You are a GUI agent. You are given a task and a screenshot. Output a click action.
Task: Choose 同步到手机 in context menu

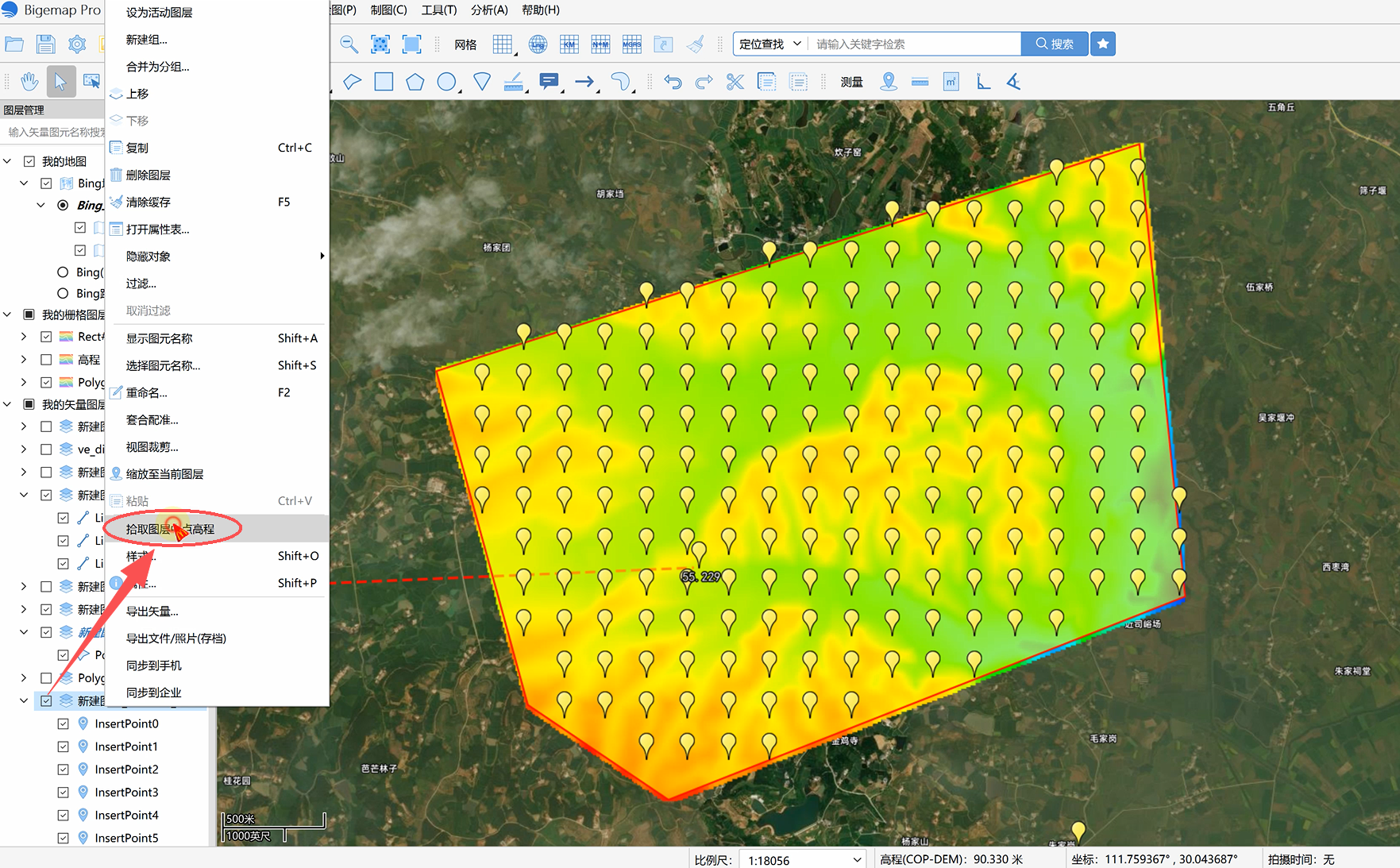tap(217, 665)
